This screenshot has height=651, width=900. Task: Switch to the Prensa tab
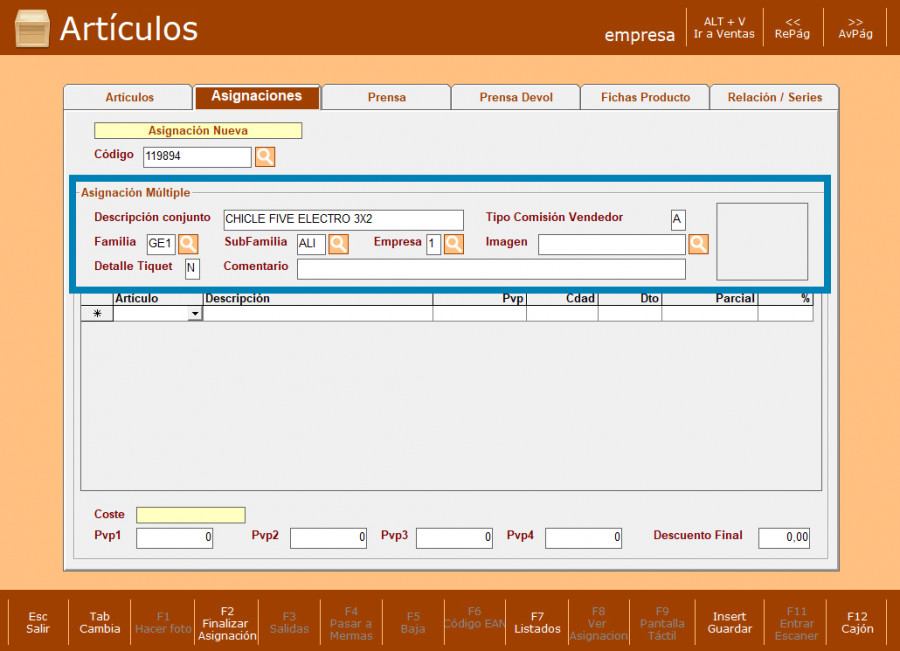pyautogui.click(x=386, y=97)
